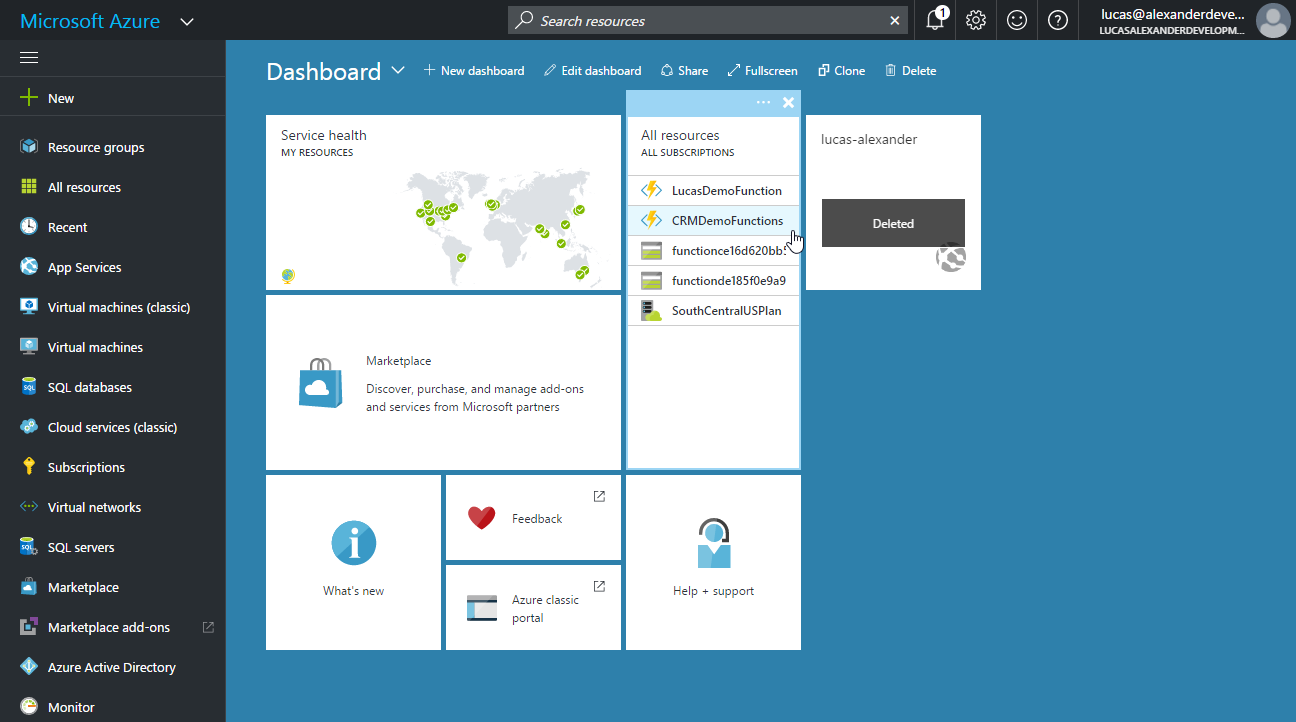Click the user account avatar
Image resolution: width=1296 pixels, height=722 pixels.
tap(1273, 20)
